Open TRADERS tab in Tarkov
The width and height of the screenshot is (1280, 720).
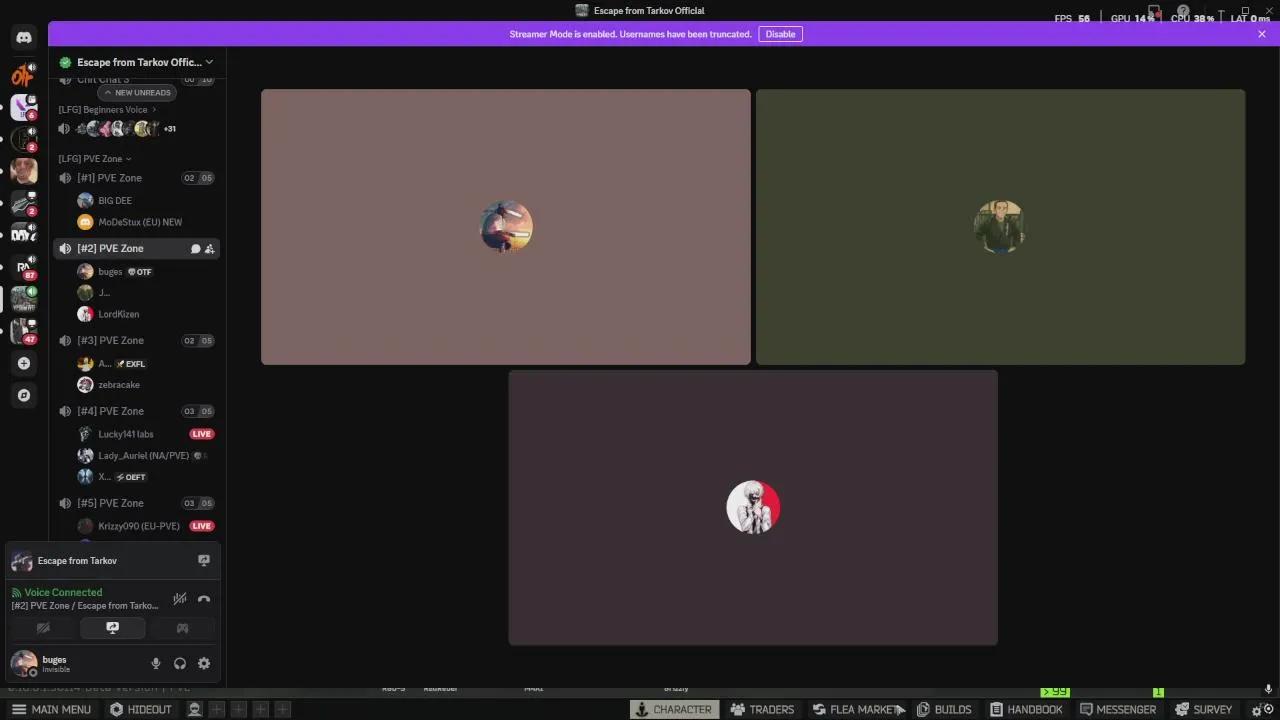click(762, 709)
